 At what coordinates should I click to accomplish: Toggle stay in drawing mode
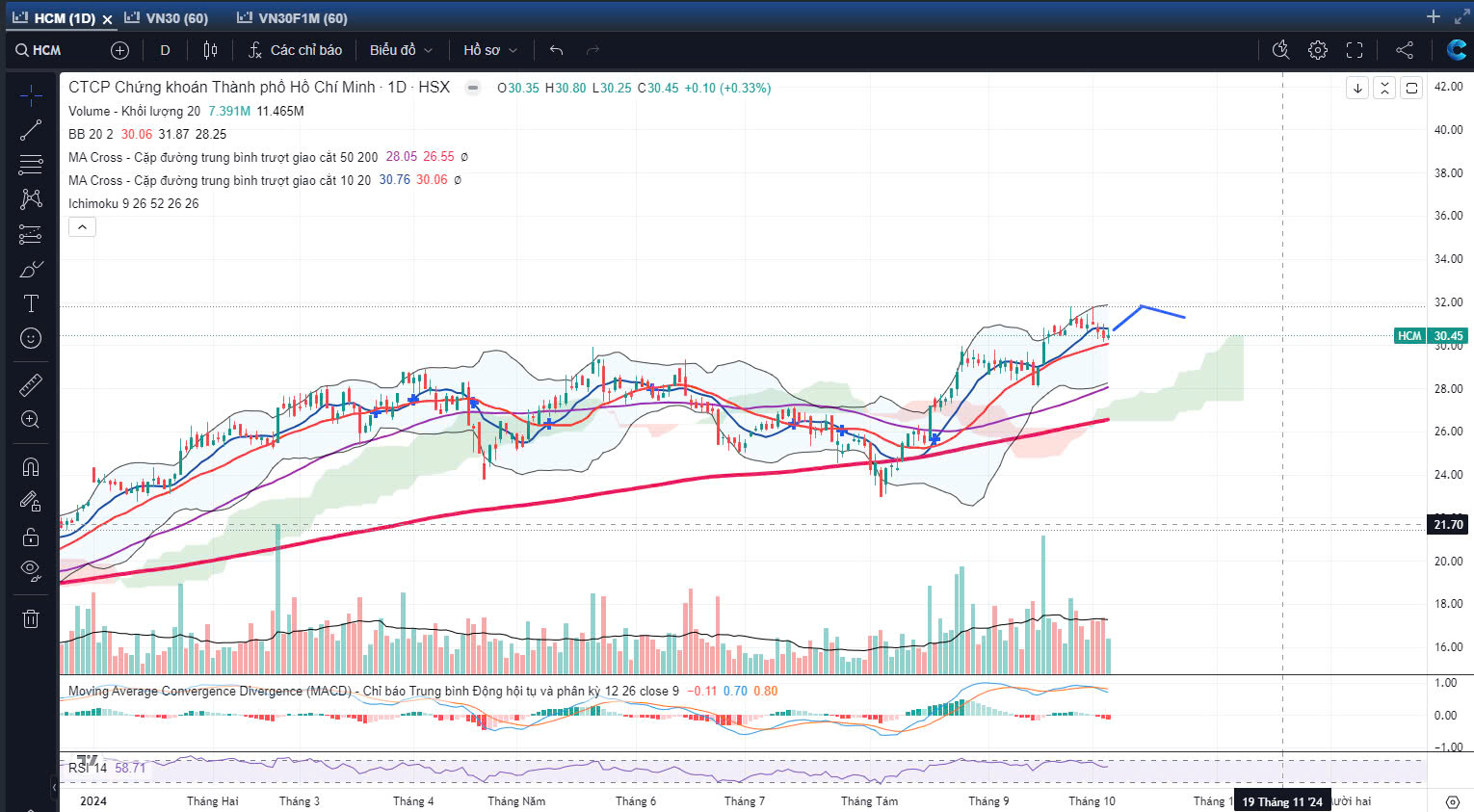31,502
